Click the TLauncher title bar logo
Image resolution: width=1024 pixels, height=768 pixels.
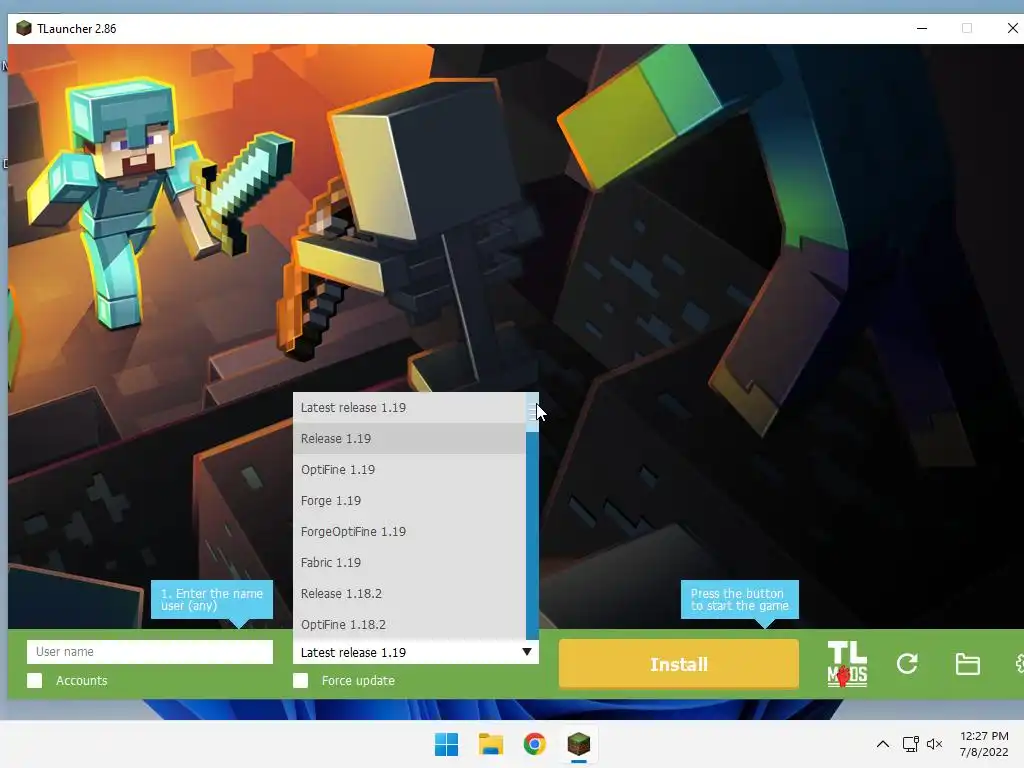pos(24,28)
